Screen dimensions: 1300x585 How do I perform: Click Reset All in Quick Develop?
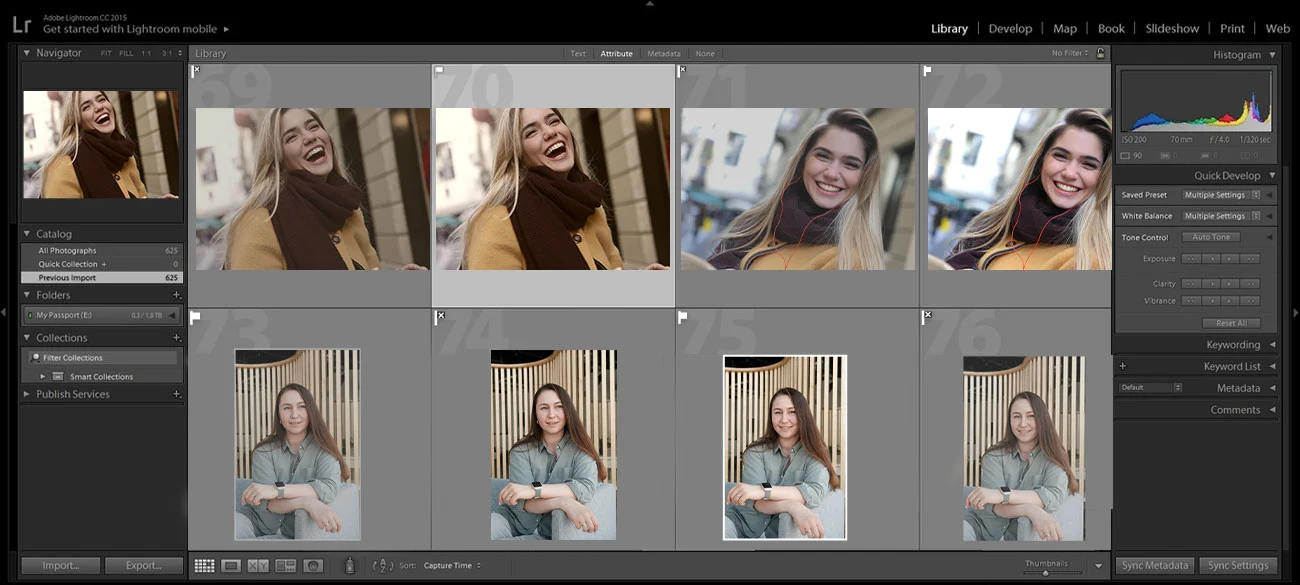tap(1232, 322)
